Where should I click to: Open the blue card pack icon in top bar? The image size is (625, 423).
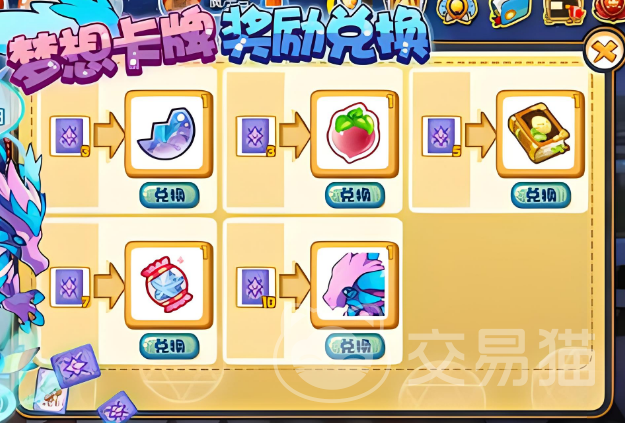point(510,12)
